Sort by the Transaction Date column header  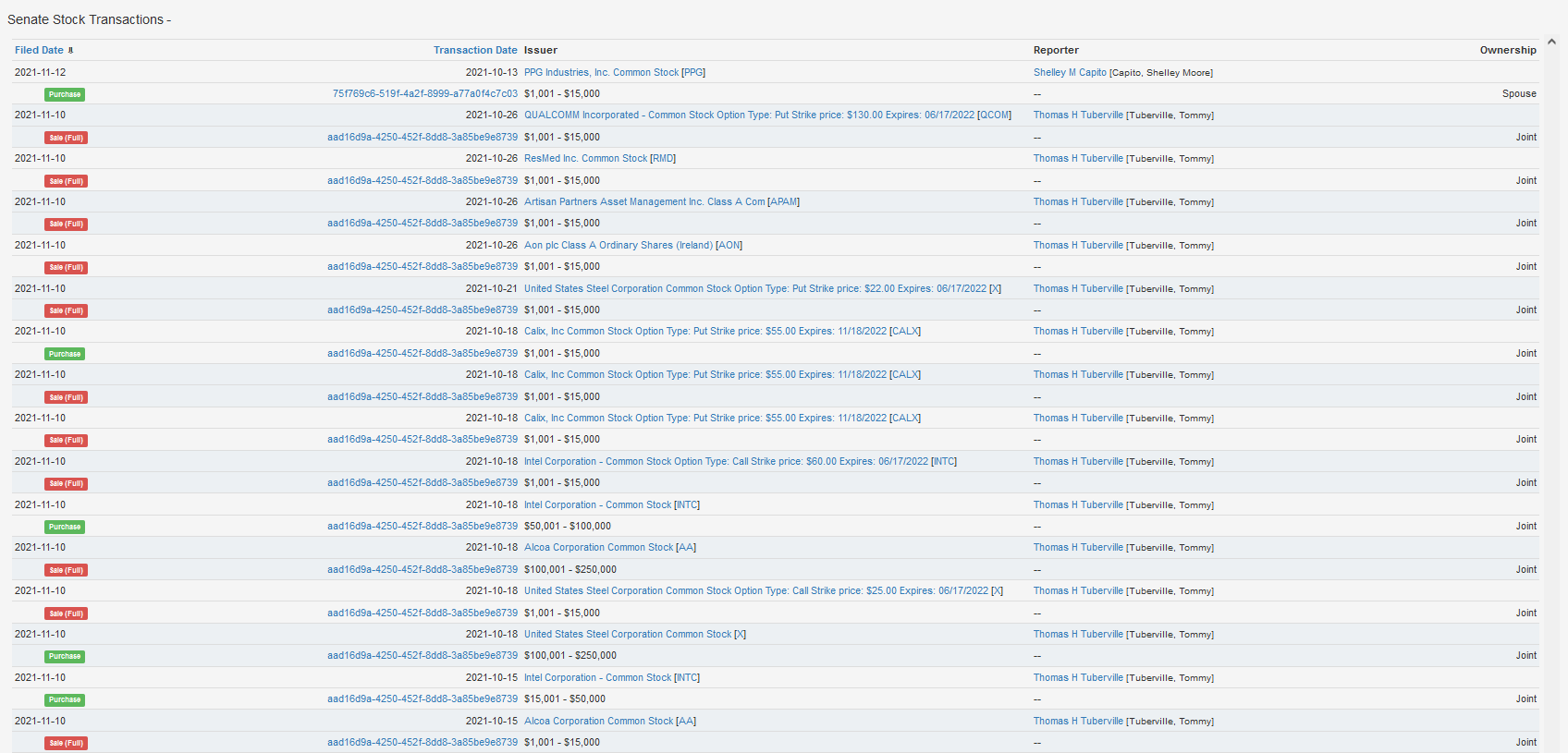pos(475,50)
